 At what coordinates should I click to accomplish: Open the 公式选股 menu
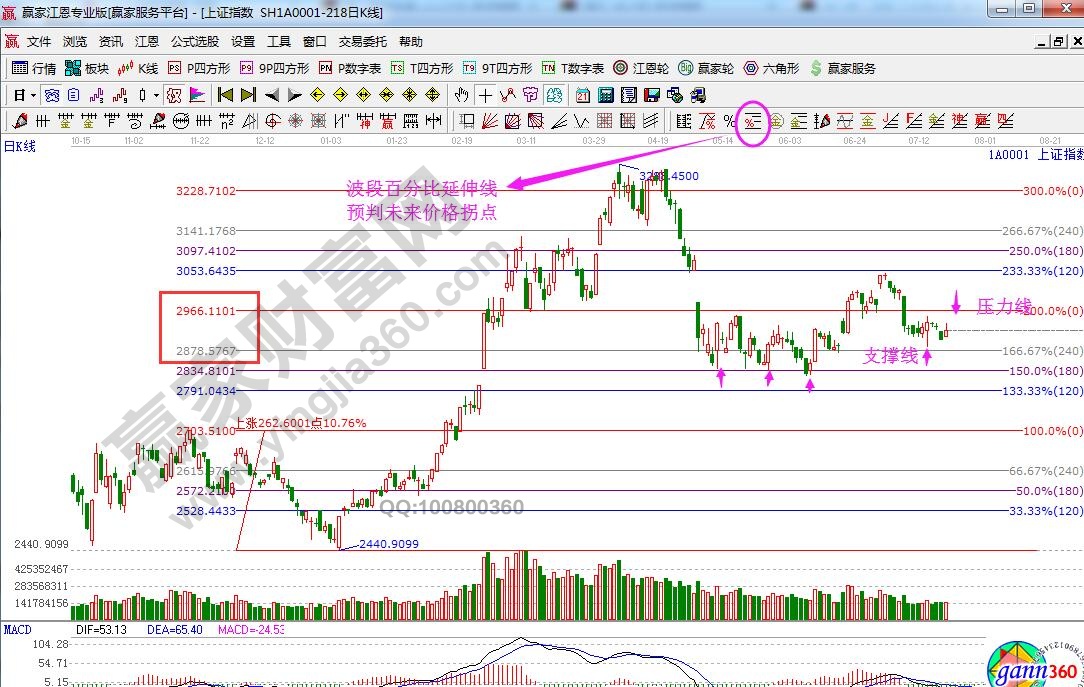click(195, 42)
